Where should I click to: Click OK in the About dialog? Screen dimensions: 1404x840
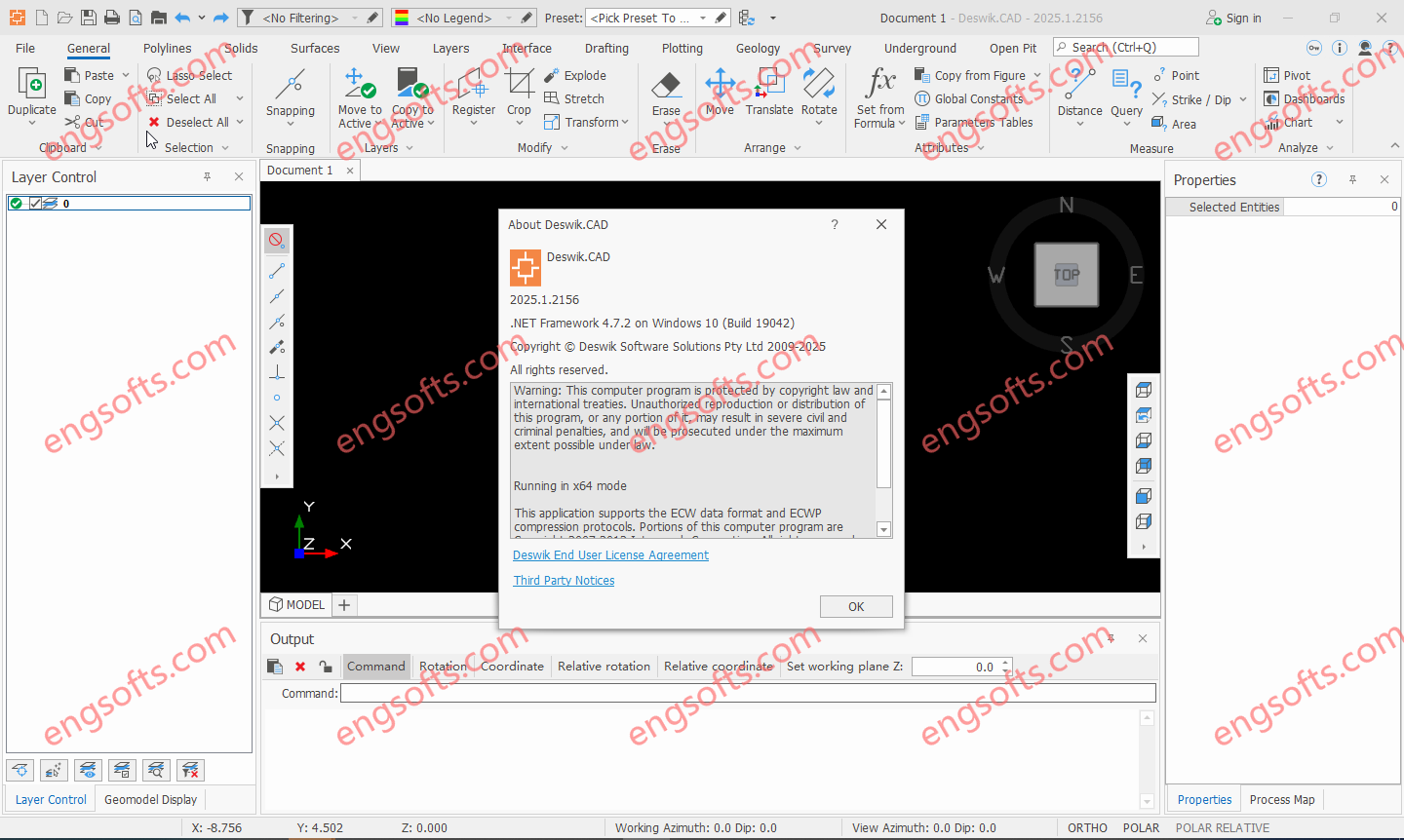(855, 607)
